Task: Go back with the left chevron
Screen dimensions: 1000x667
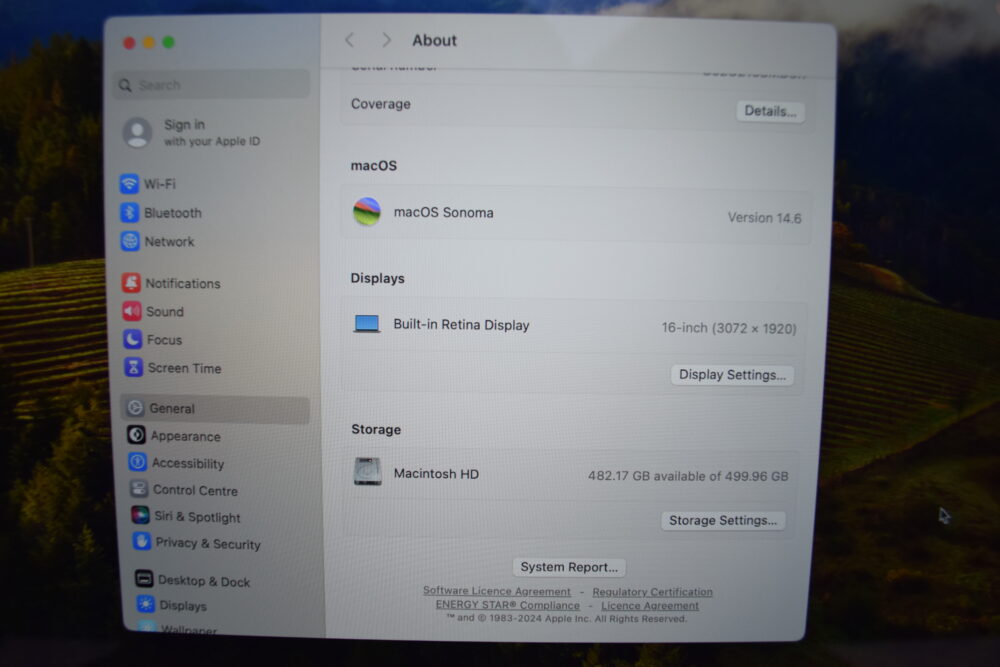Action: (349, 40)
